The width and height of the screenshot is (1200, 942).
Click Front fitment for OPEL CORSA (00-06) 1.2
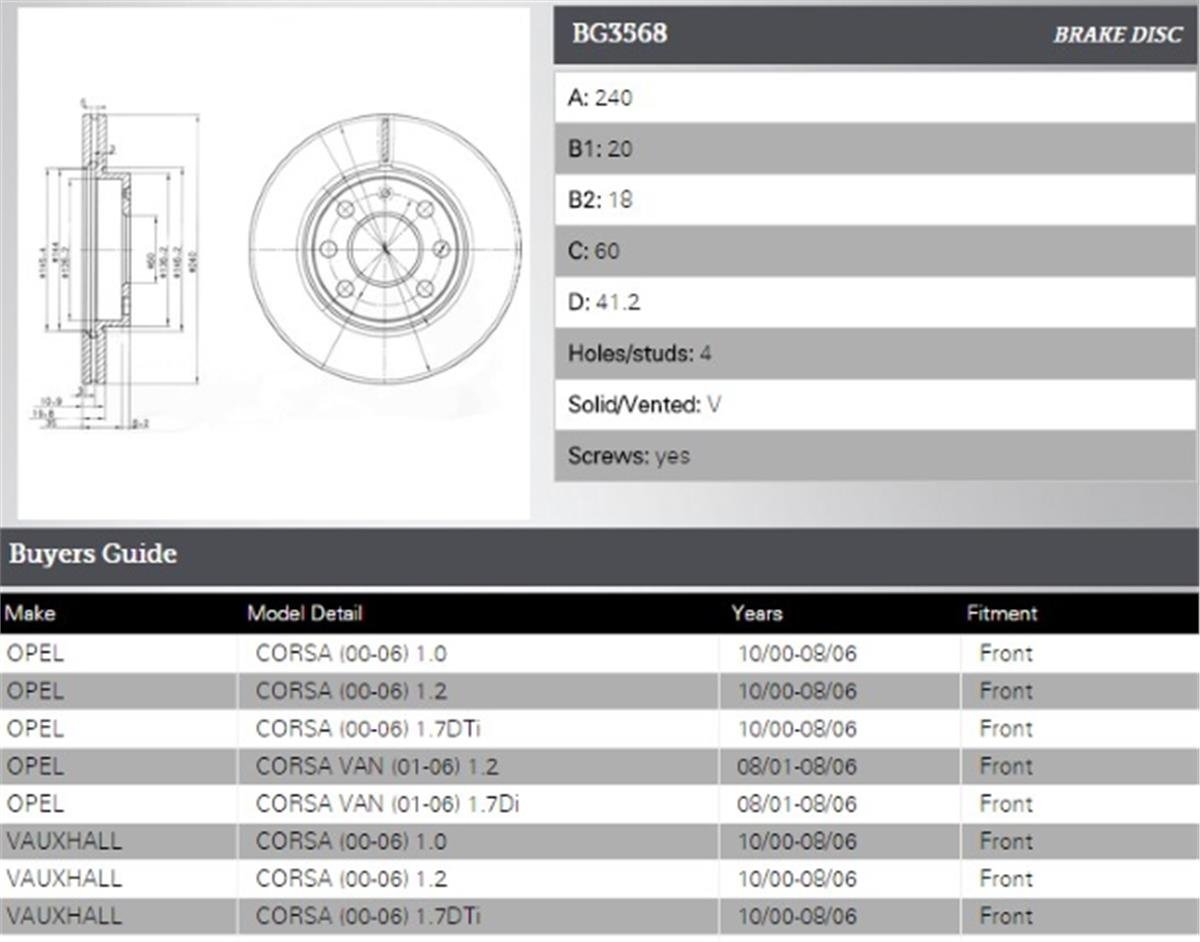[x=1006, y=691]
